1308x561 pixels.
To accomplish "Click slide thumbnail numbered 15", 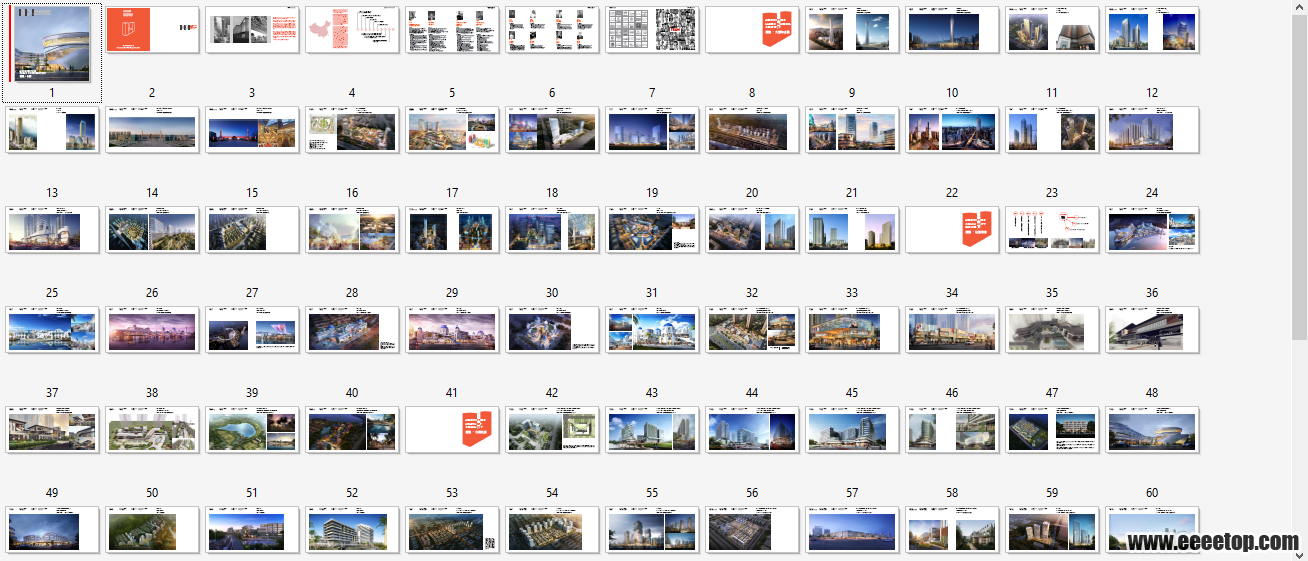I will pyautogui.click(x=252, y=130).
